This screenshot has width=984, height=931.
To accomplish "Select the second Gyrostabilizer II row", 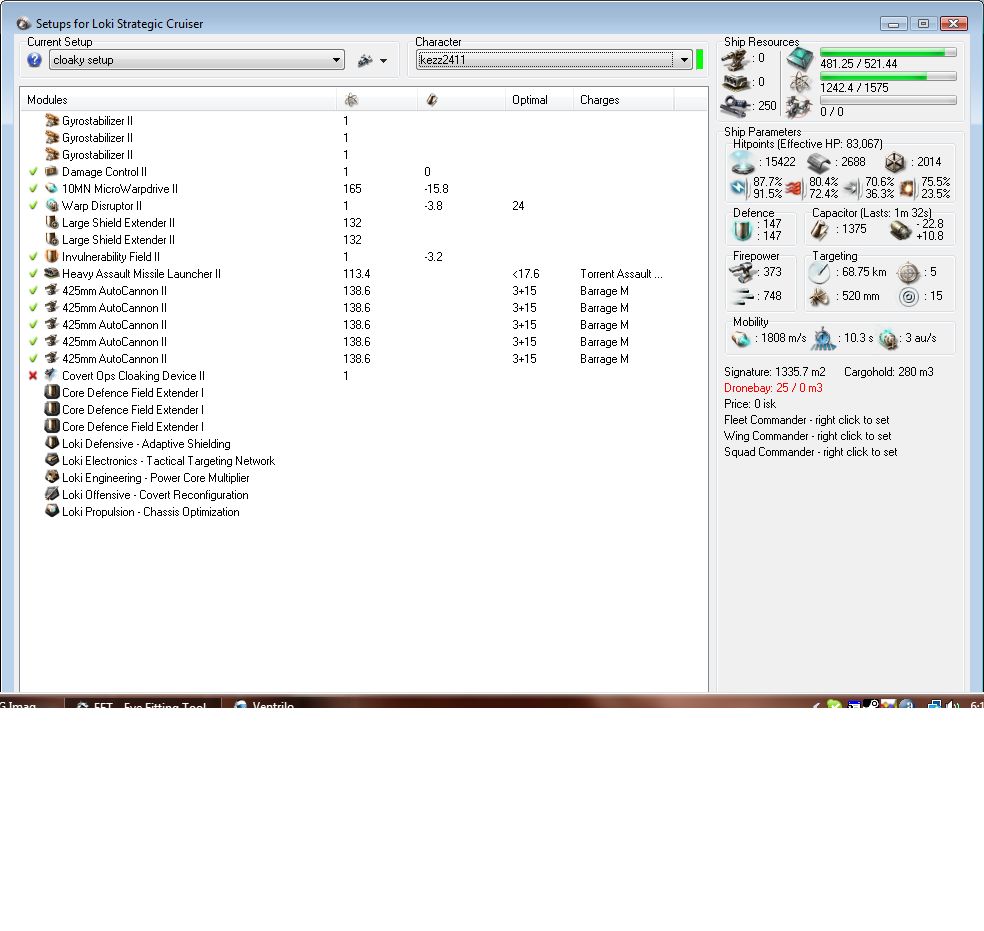I will (364, 138).
